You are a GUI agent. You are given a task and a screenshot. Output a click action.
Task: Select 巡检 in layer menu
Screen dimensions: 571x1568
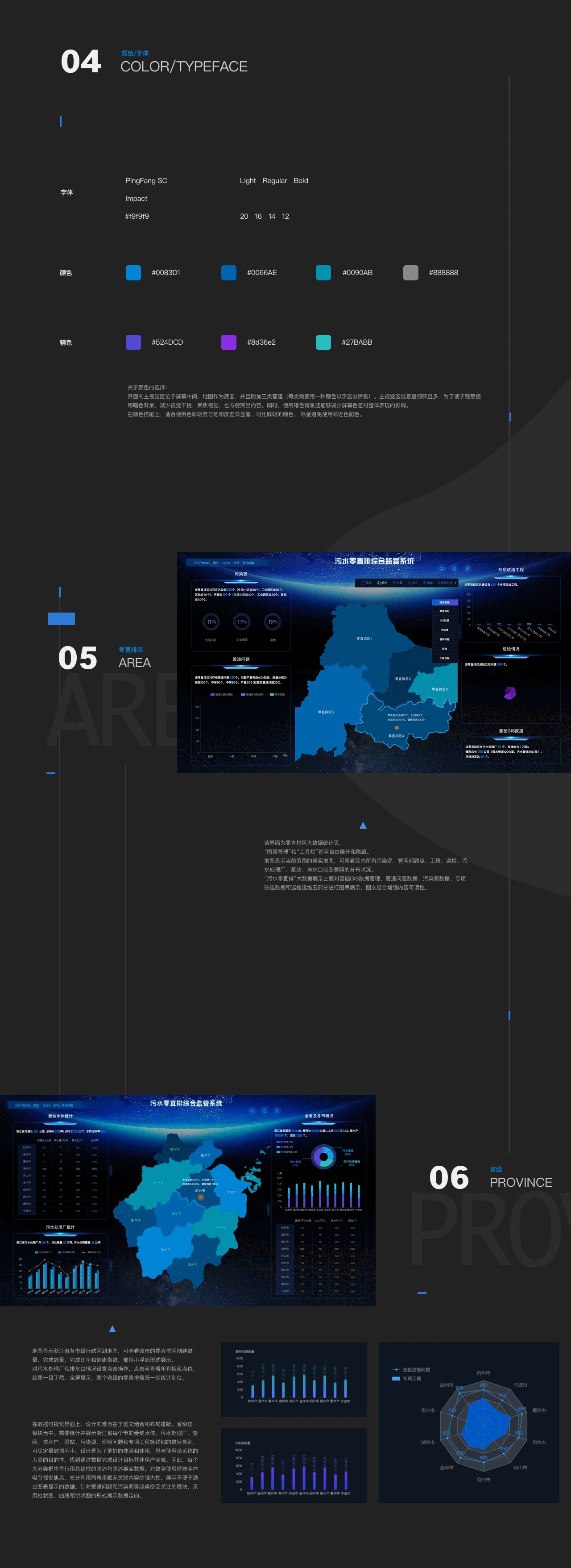[x=444, y=649]
